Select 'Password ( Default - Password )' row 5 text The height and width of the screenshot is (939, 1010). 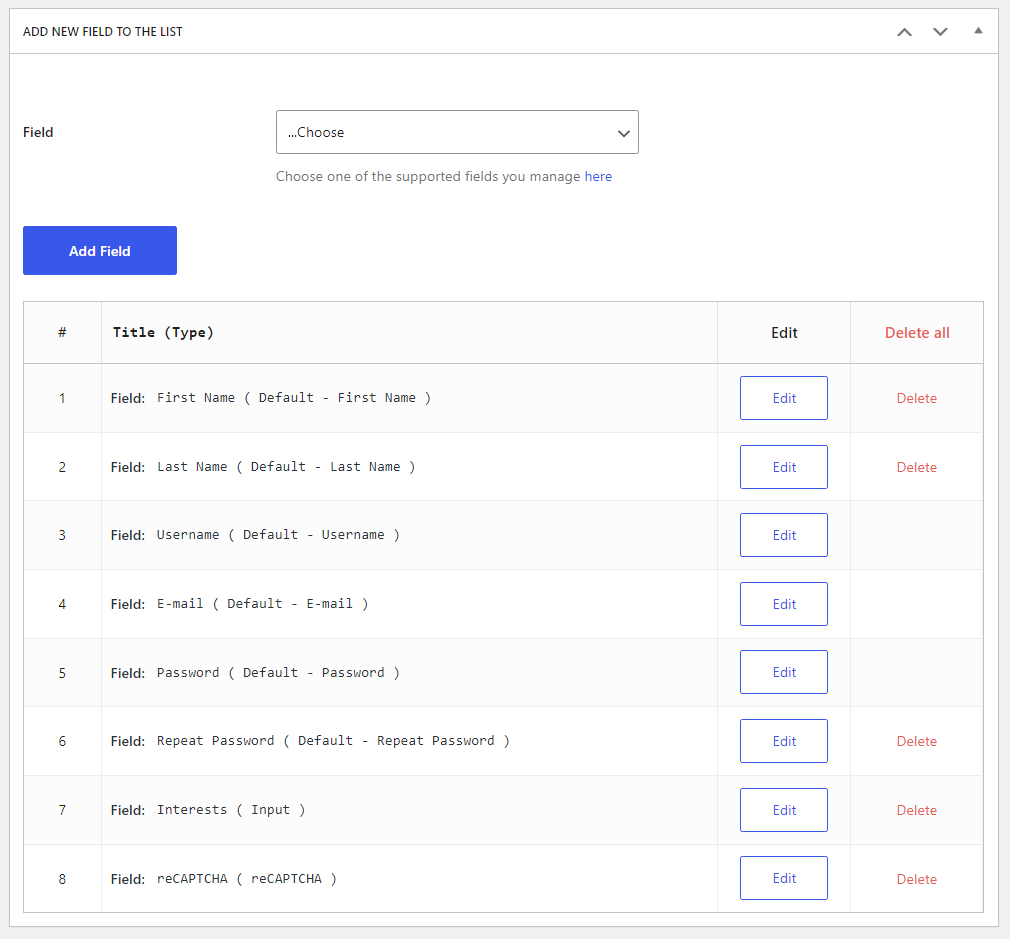coord(278,673)
